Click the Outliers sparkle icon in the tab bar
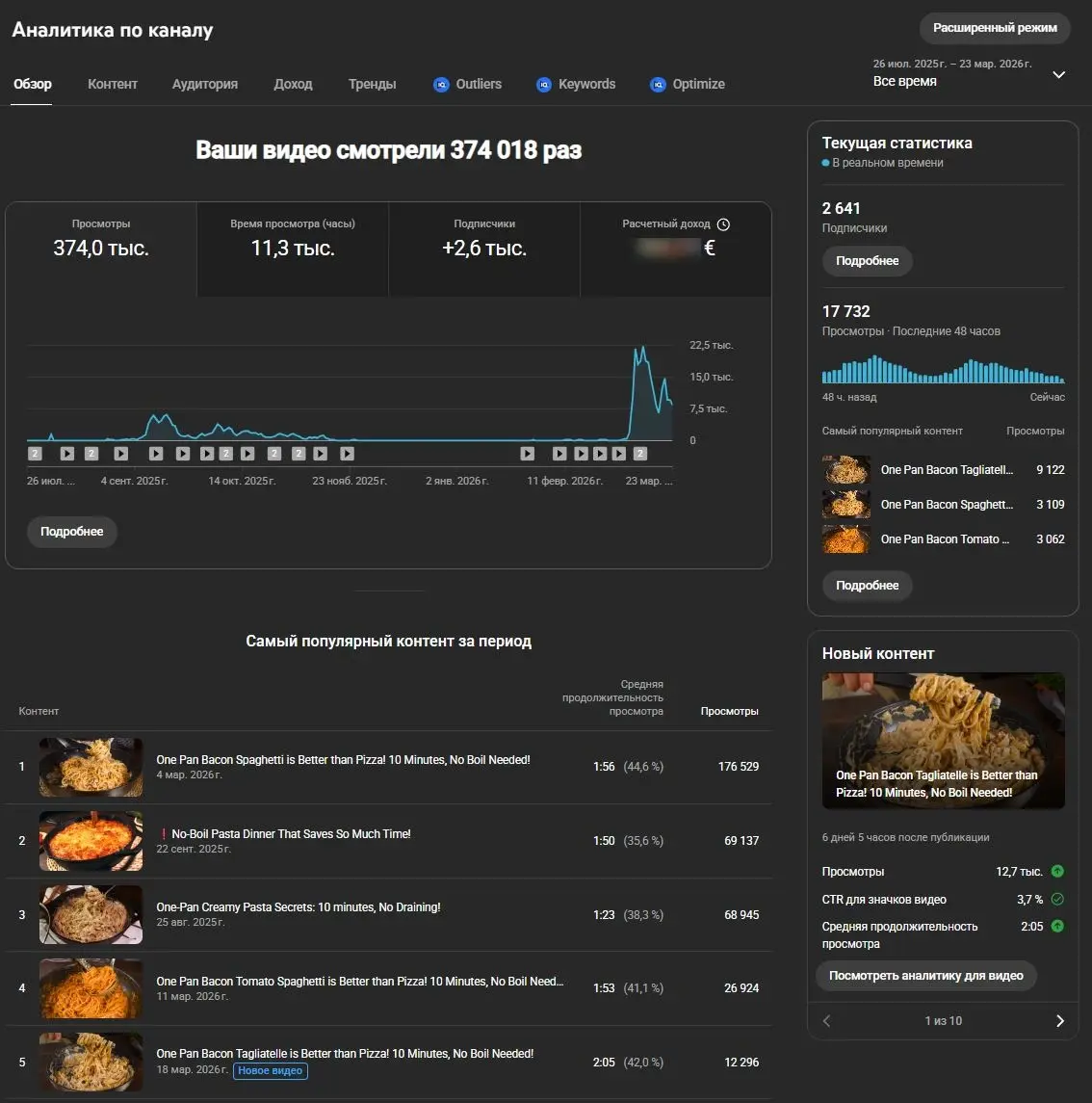The height and width of the screenshot is (1103, 1092). click(442, 84)
